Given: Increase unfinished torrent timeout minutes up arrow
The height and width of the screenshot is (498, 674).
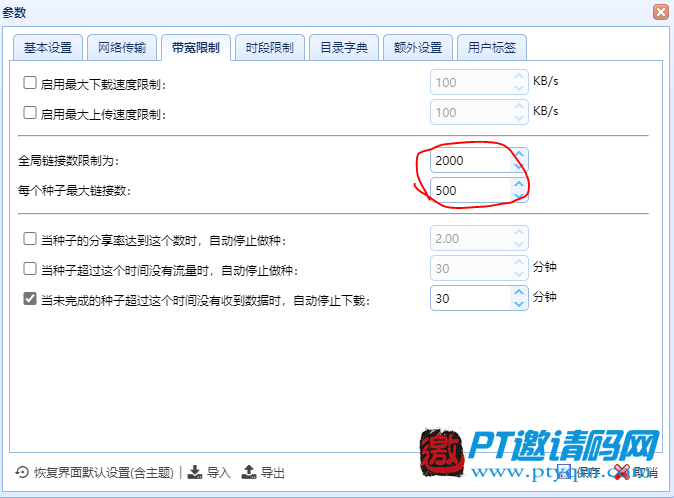Looking at the screenshot, I should 519,292.
